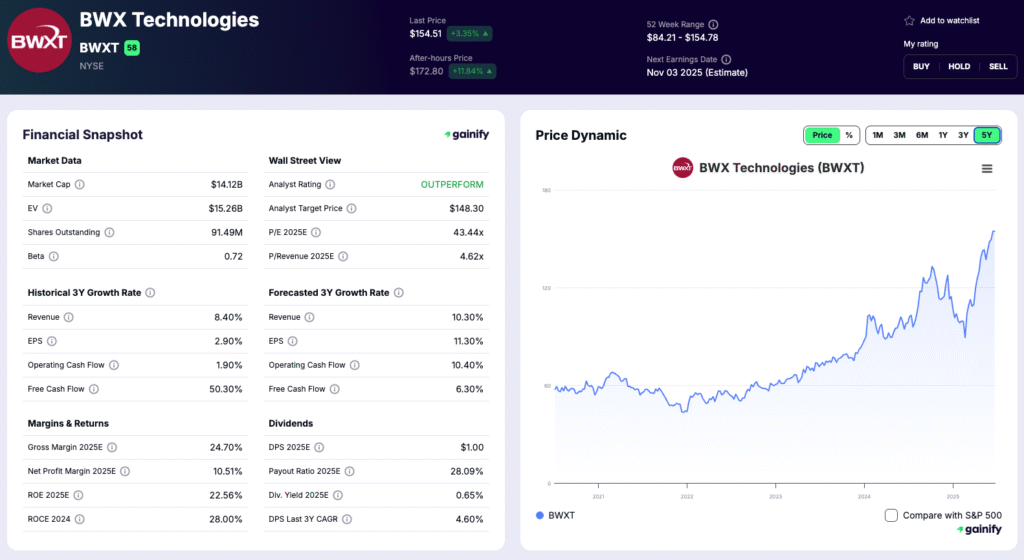Click info icon next to Analyst Rating
This screenshot has height=560, width=1024.
(x=330, y=185)
